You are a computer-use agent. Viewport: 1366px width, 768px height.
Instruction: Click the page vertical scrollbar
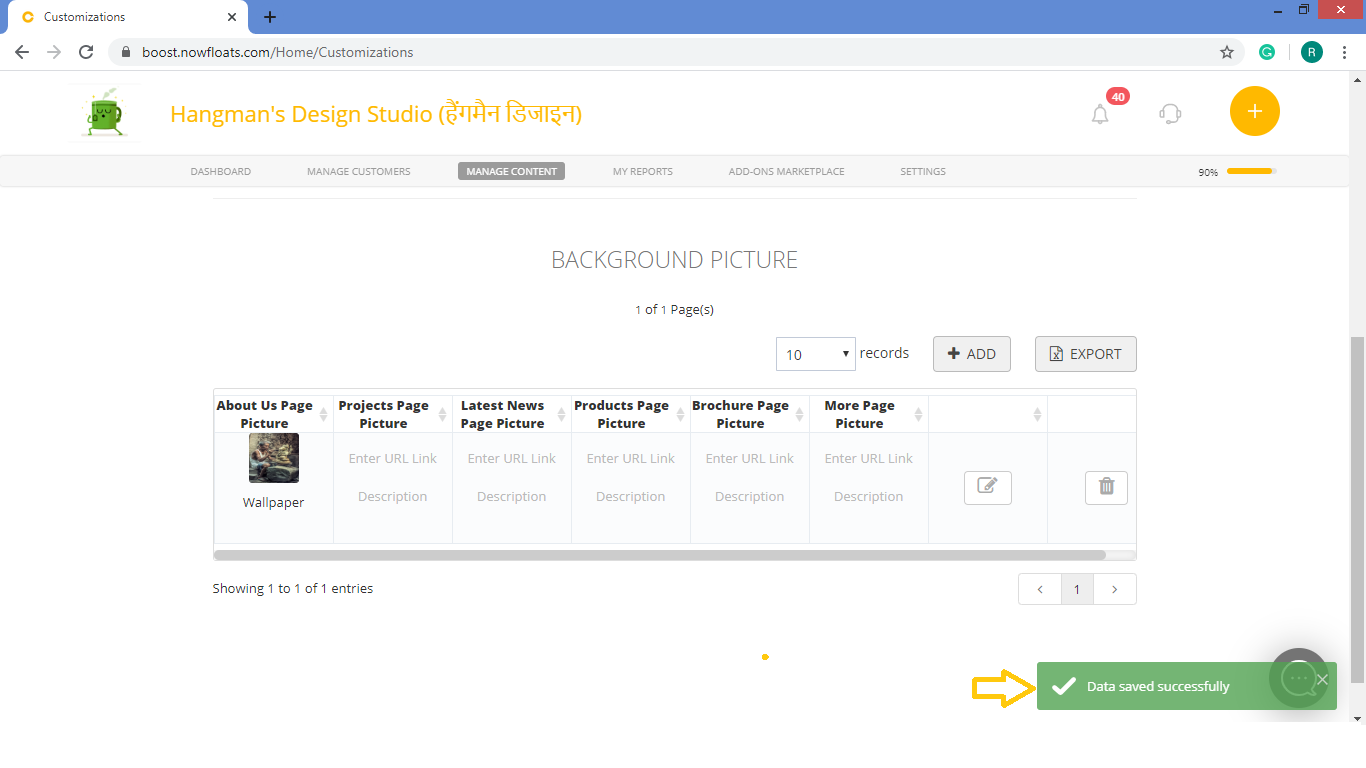coord(1357,509)
